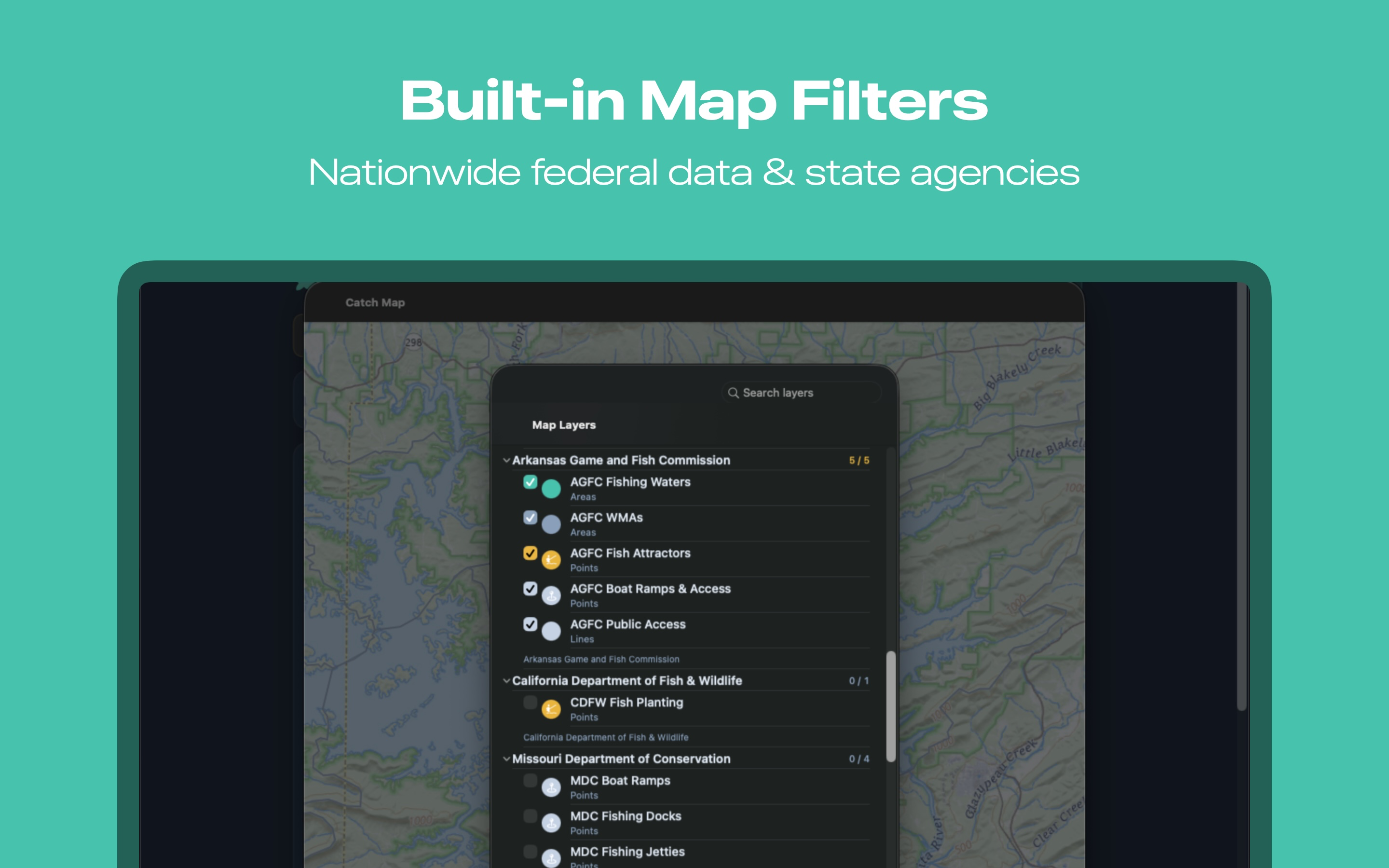The width and height of the screenshot is (1389, 868).
Task: Click the Map Layers heading
Action: [564, 425]
